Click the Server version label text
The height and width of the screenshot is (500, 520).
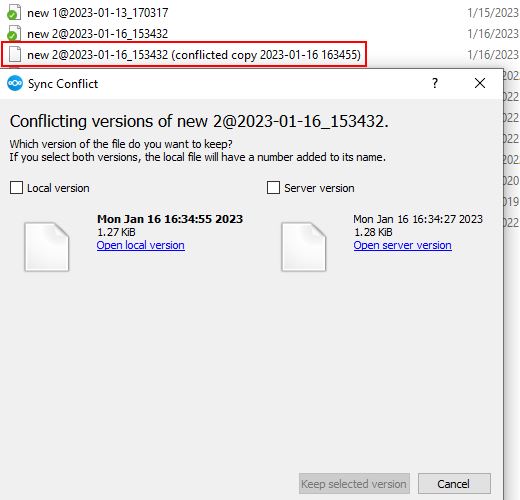(319, 188)
